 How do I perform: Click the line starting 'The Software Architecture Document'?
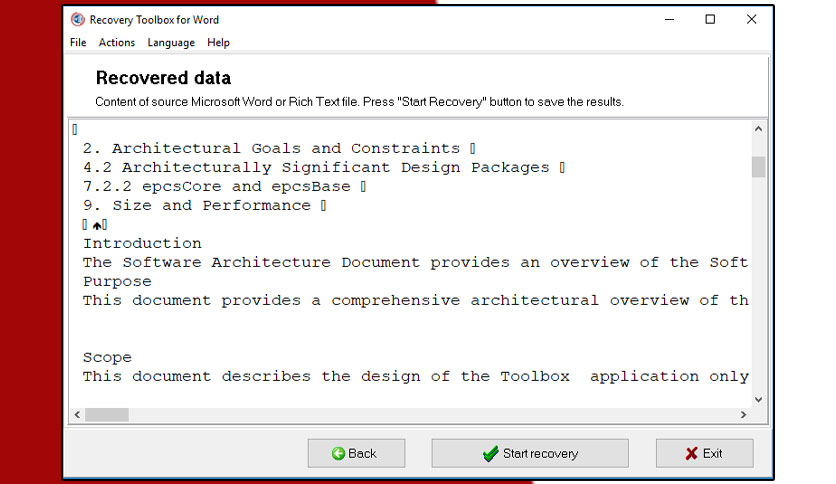click(x=415, y=263)
